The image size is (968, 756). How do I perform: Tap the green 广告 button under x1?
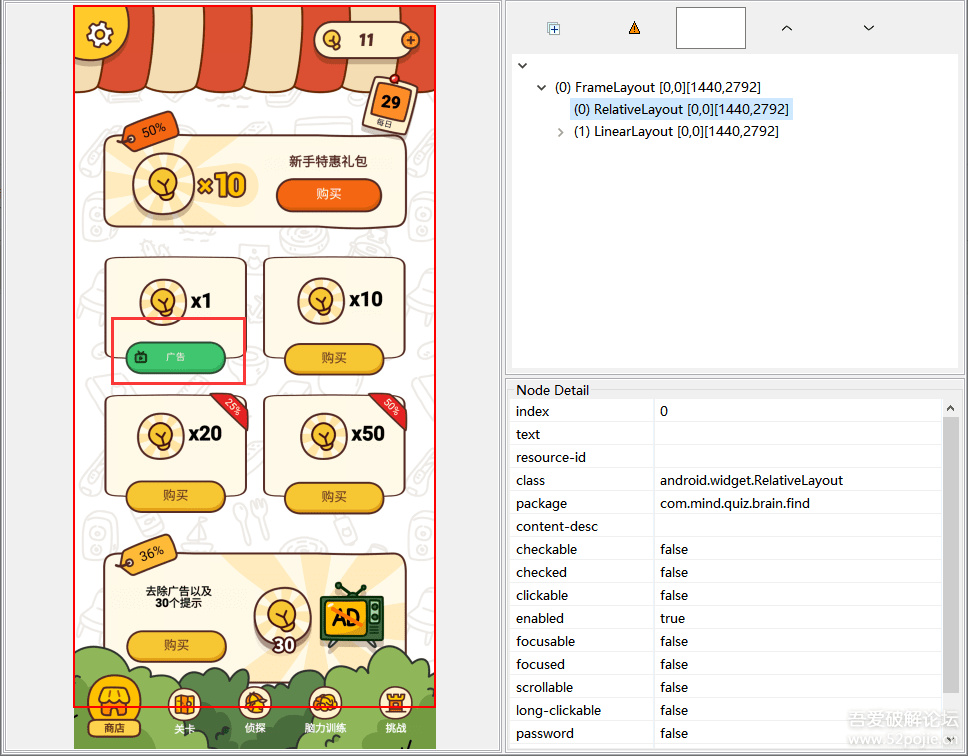pos(175,357)
